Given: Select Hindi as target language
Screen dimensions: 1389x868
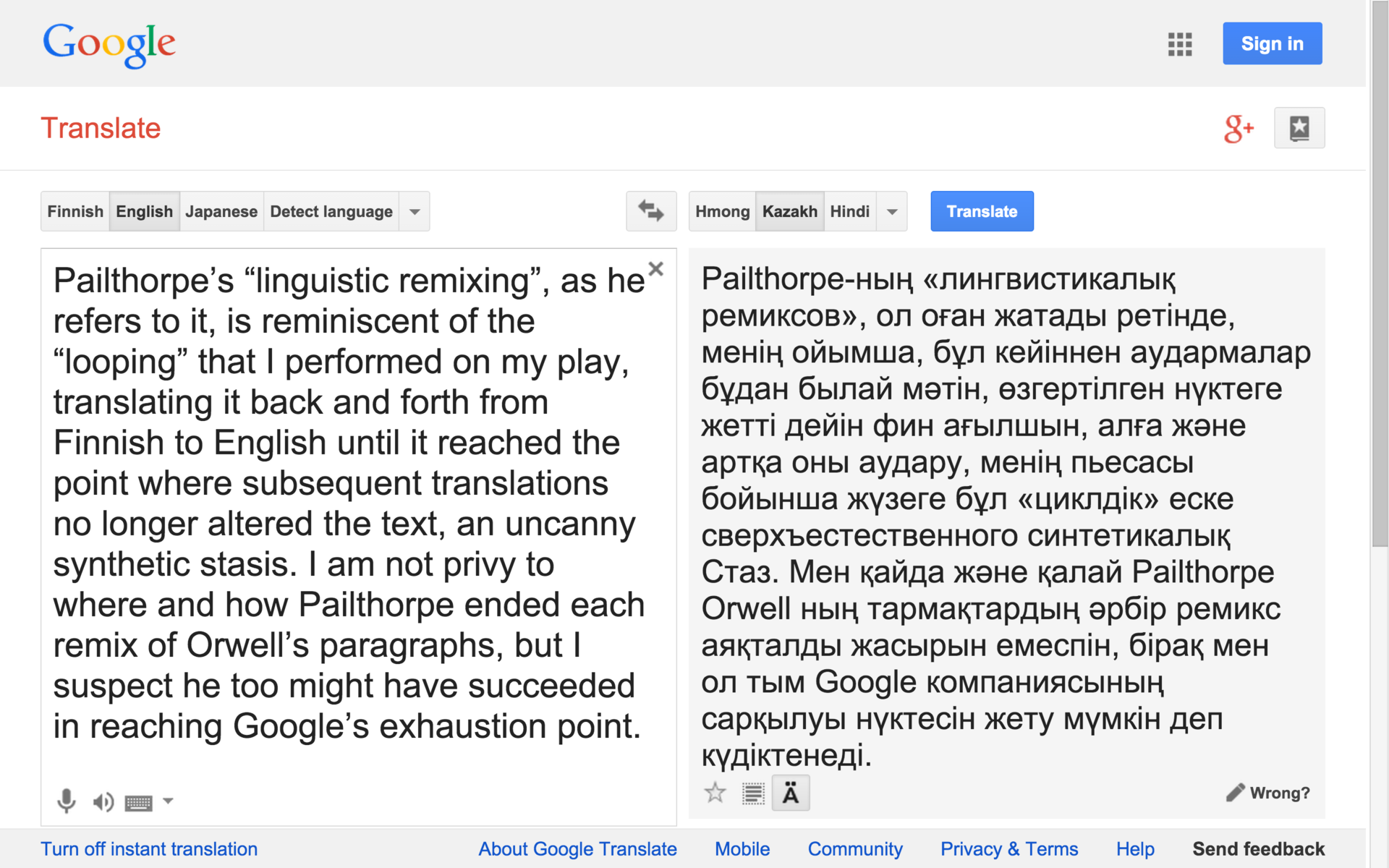Looking at the screenshot, I should pos(849,211).
